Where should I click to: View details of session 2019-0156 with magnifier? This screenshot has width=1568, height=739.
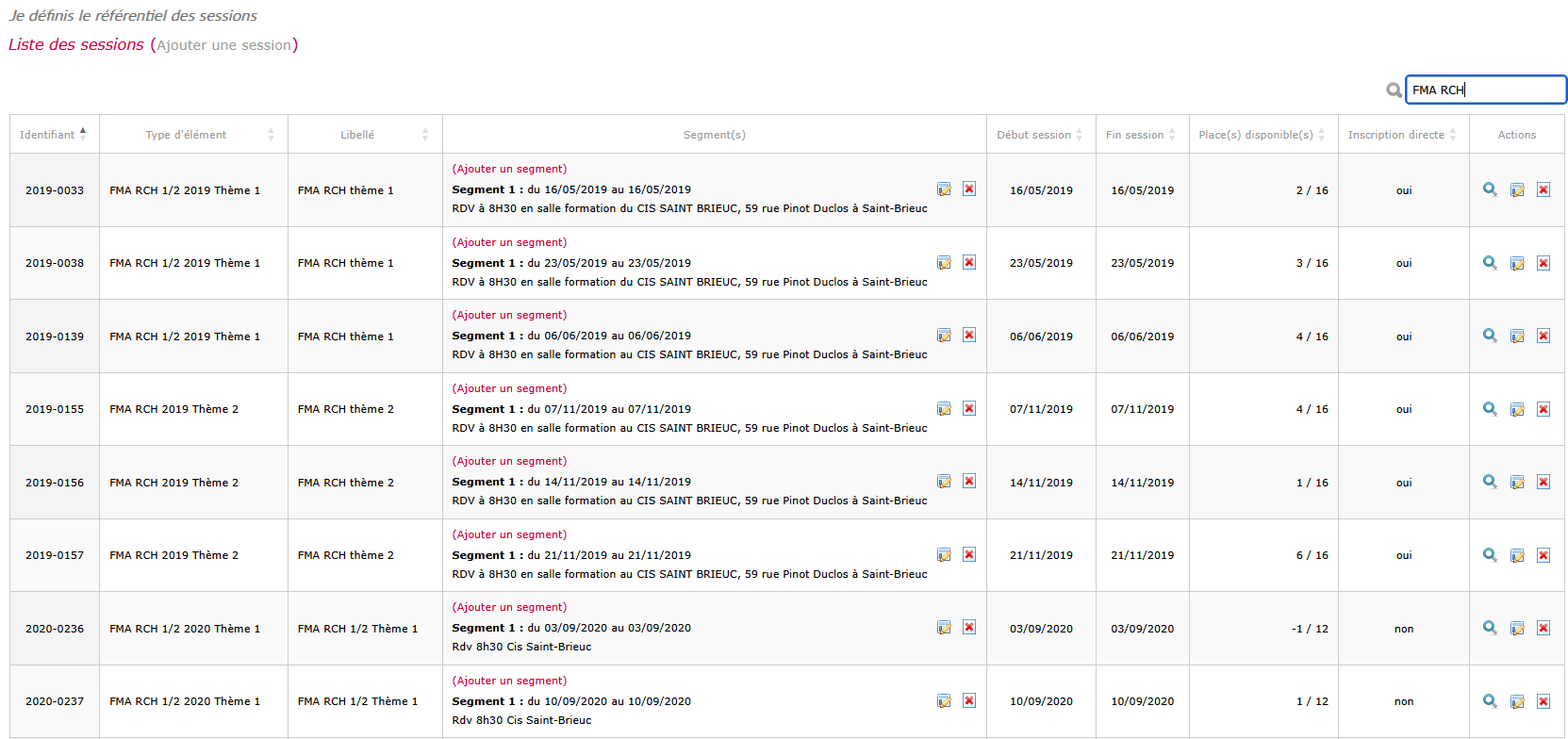1490,482
